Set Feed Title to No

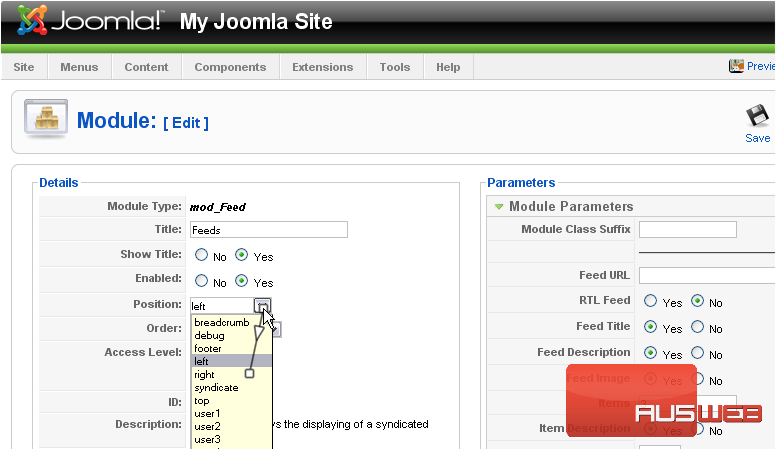click(697, 327)
